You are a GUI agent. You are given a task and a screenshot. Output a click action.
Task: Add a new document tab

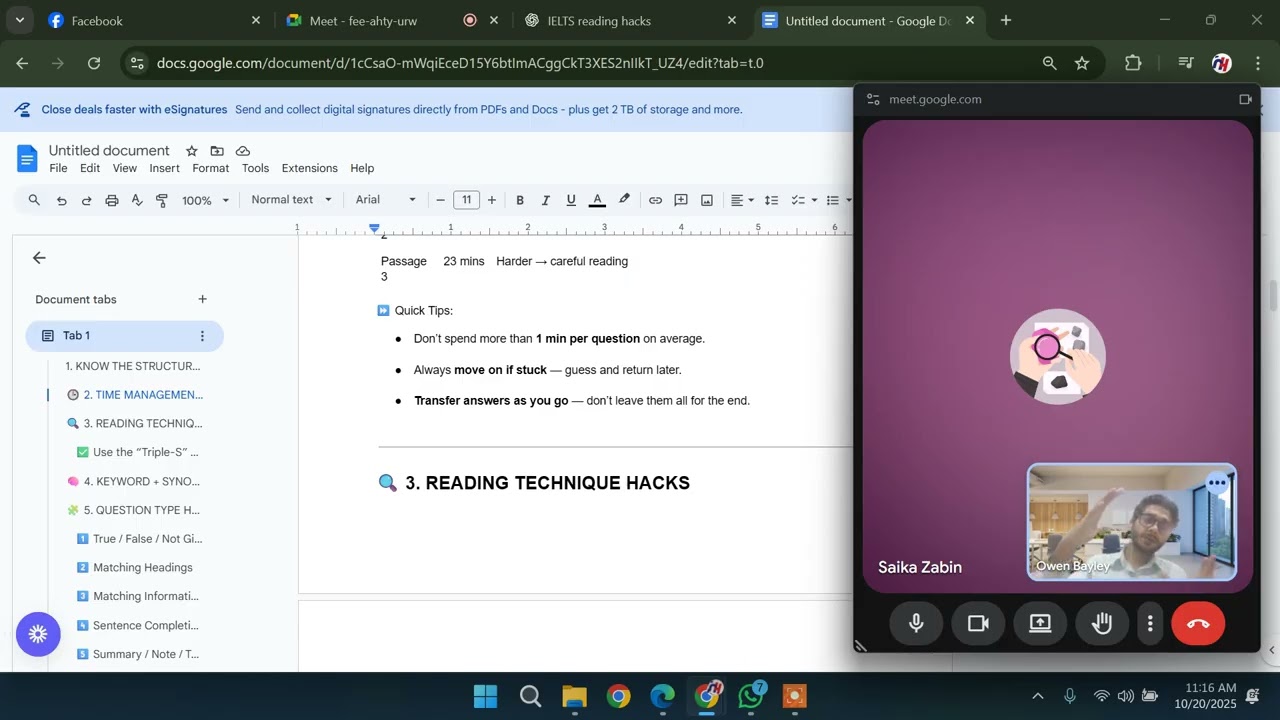[202, 299]
